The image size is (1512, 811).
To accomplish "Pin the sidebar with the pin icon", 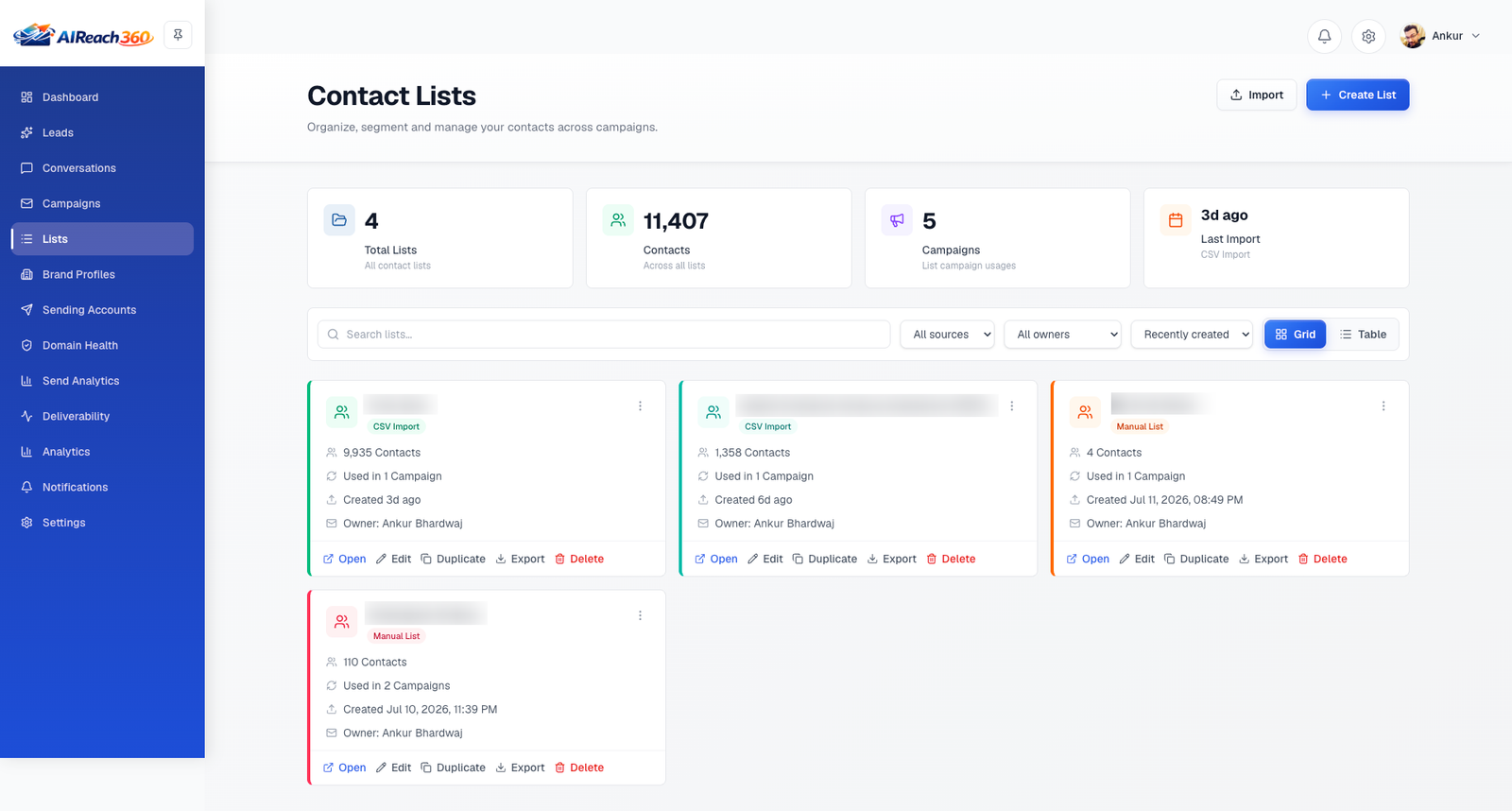I will click(x=178, y=35).
